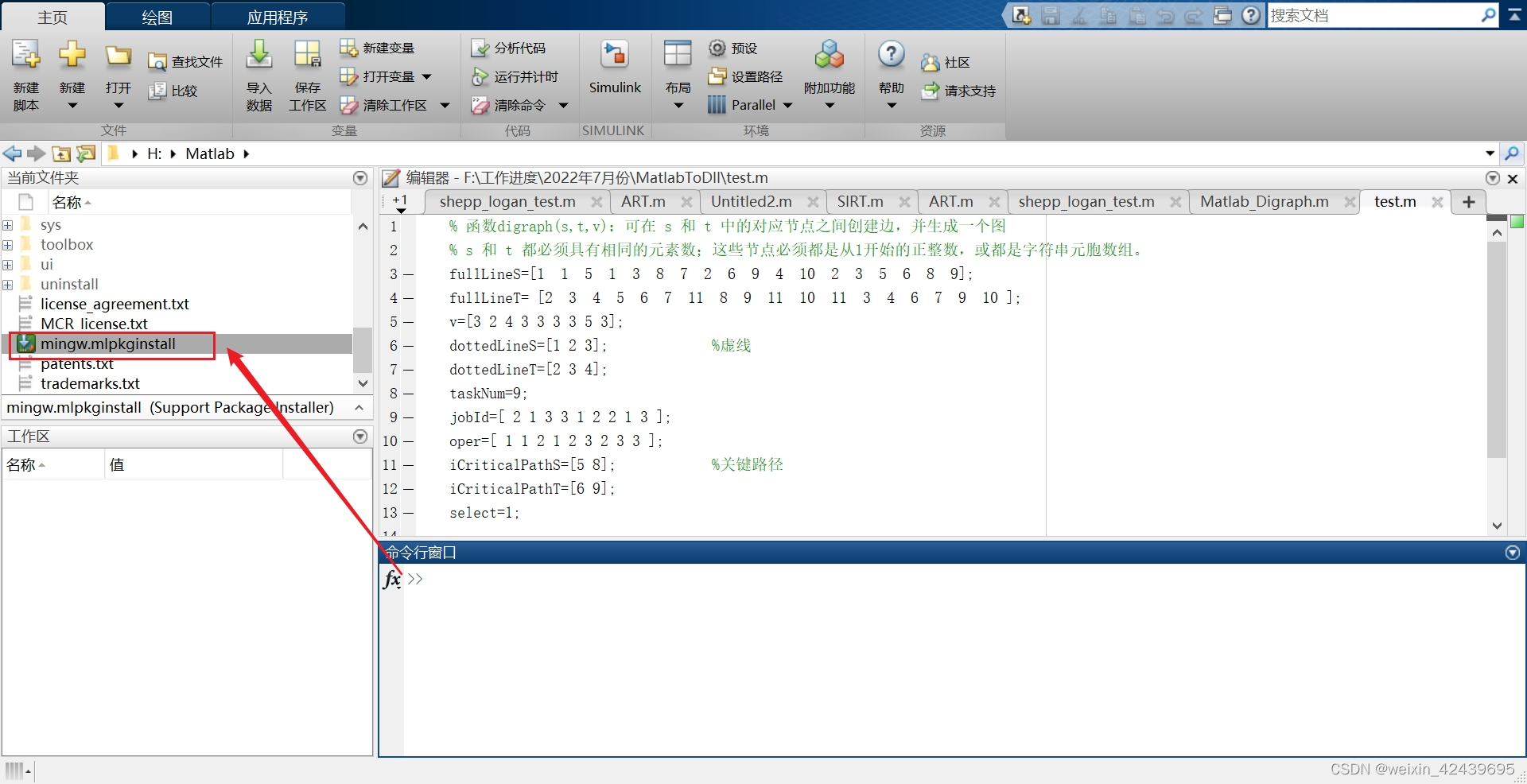The image size is (1527, 784).
Task: Click the New Script (新建脚本) icon
Action: coord(25,55)
